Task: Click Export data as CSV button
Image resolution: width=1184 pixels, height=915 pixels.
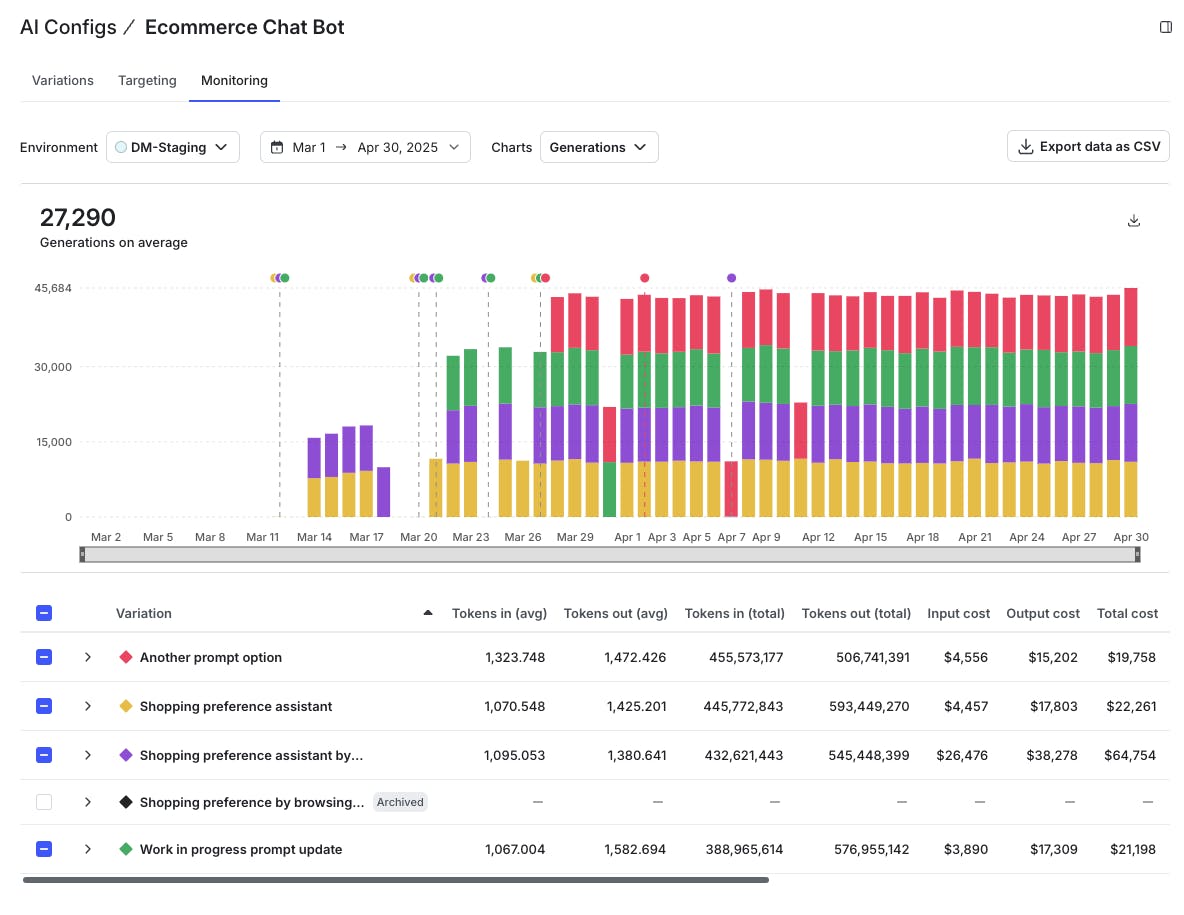Action: point(1088,146)
